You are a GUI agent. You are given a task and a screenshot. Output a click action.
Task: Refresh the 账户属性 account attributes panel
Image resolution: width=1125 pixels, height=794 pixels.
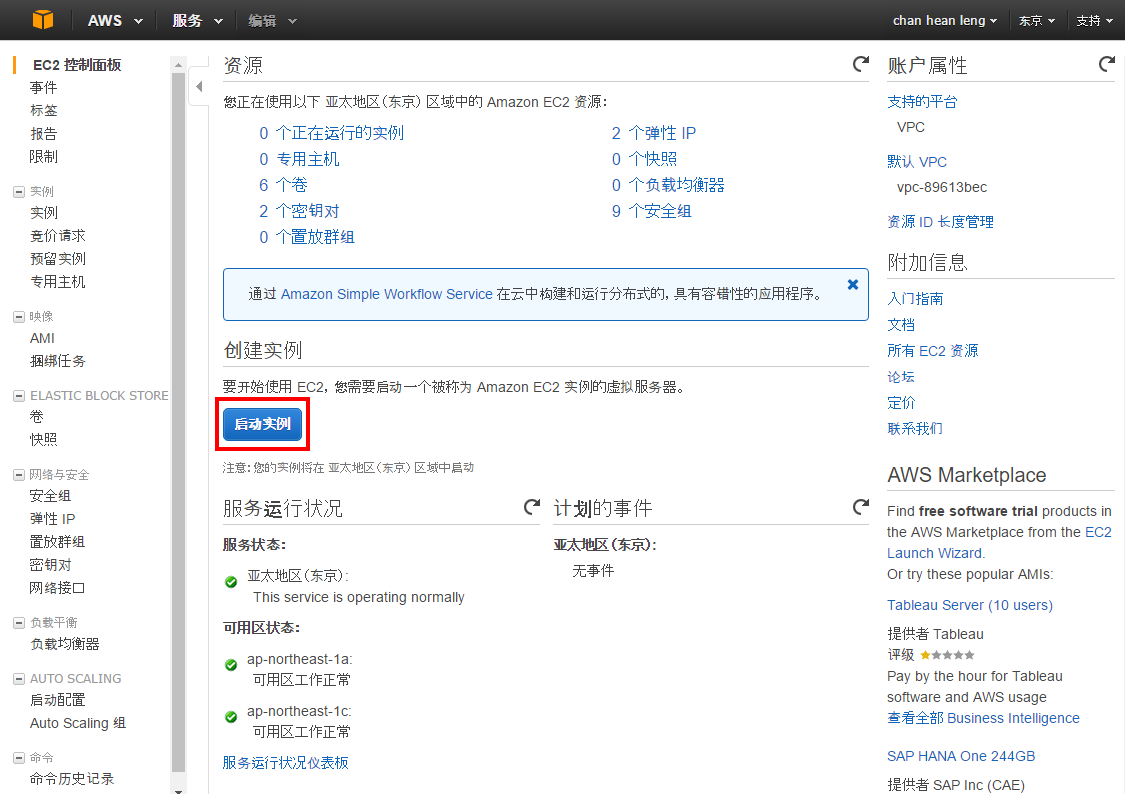coord(1106,65)
